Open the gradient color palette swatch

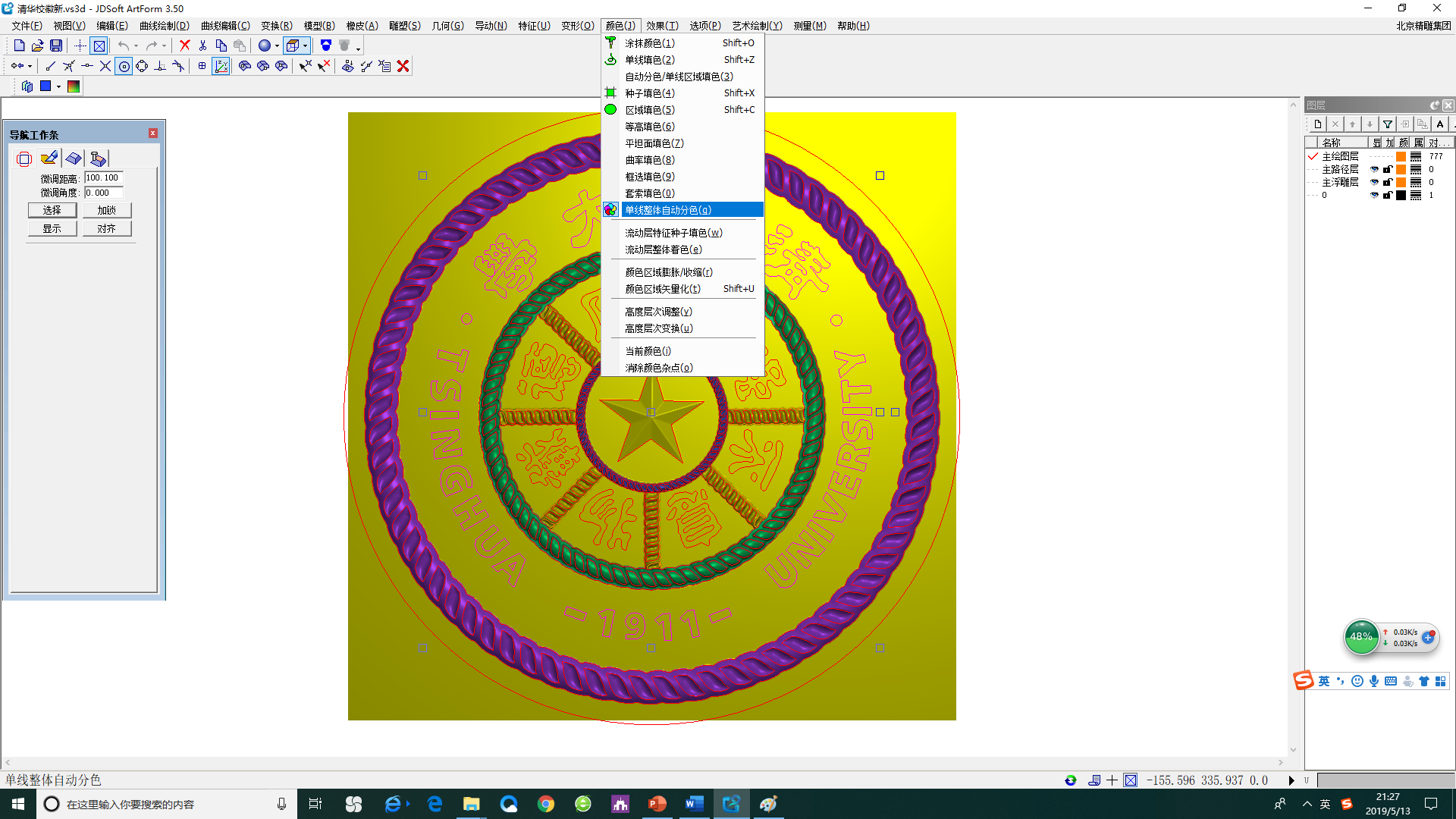point(74,86)
